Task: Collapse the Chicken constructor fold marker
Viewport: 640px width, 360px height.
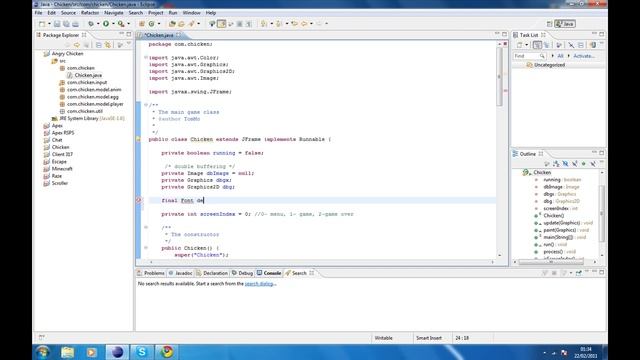Action: pyautogui.click(x=146, y=248)
